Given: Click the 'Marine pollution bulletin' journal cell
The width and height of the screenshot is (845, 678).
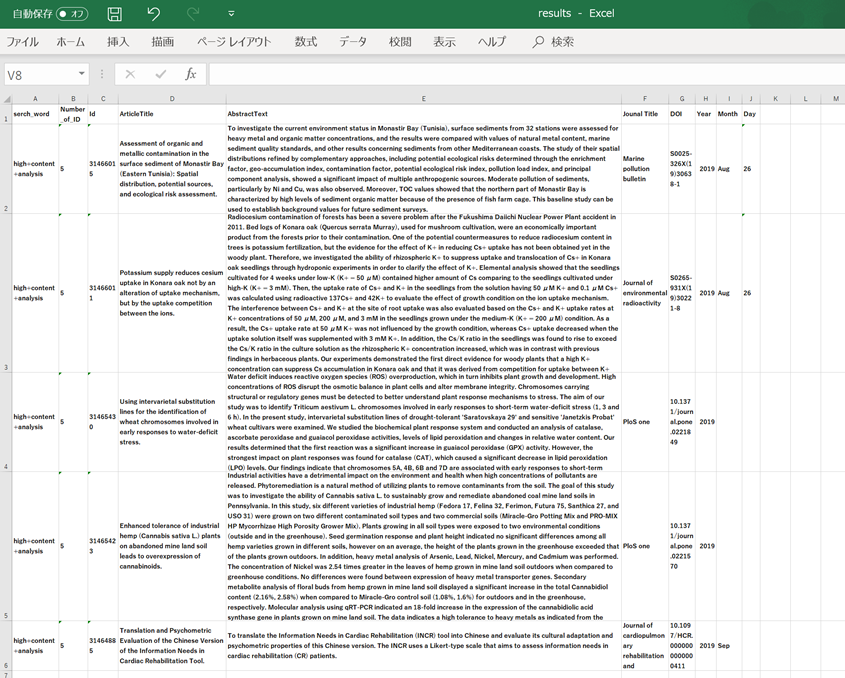Looking at the screenshot, I should [x=645, y=169].
